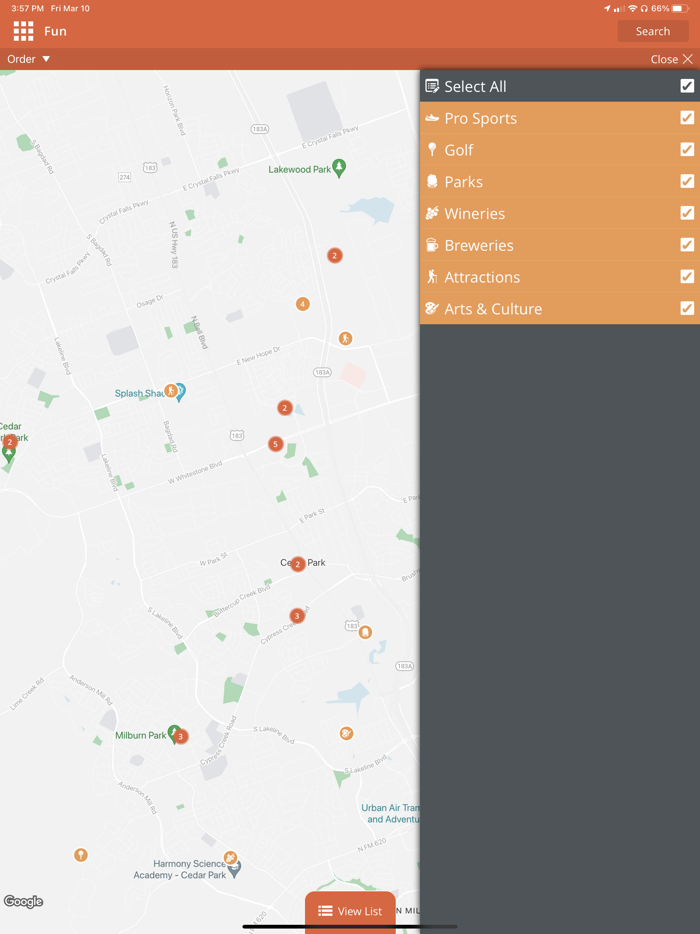Open cluster of 2 below E New Hope Dr
Viewport: 700px width, 934px height.
point(285,408)
